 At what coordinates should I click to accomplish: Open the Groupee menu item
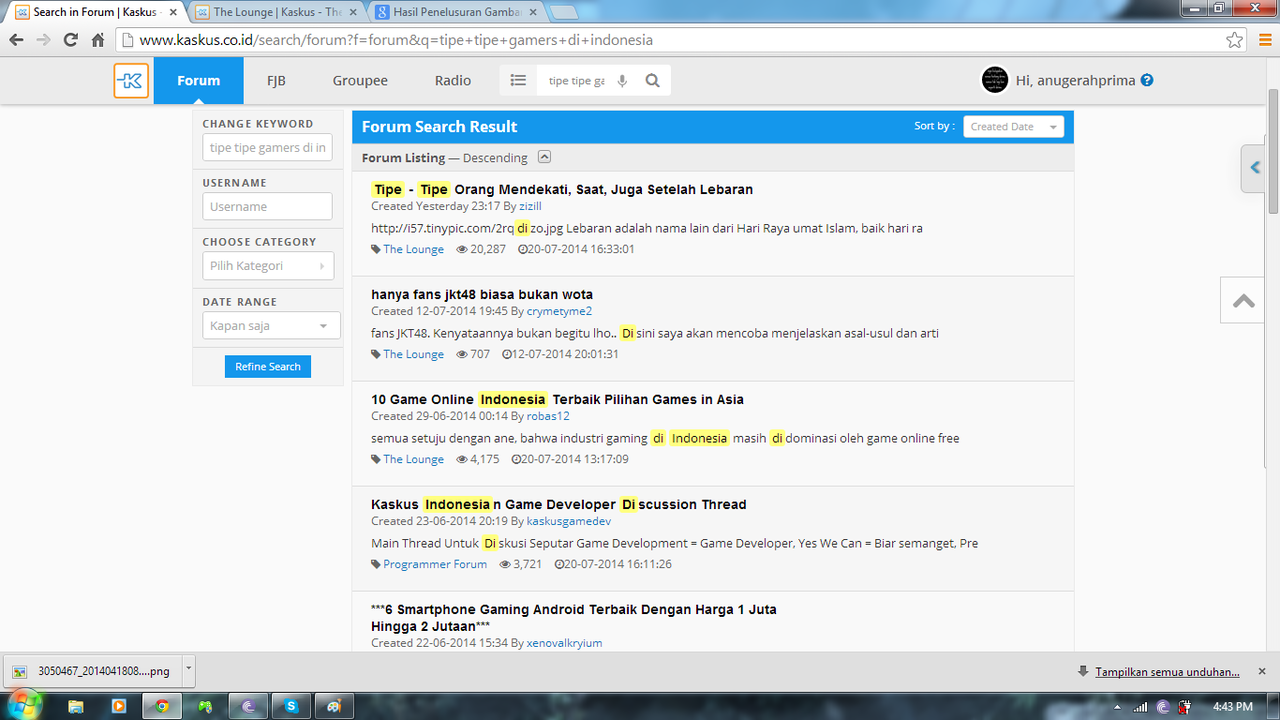pos(360,81)
